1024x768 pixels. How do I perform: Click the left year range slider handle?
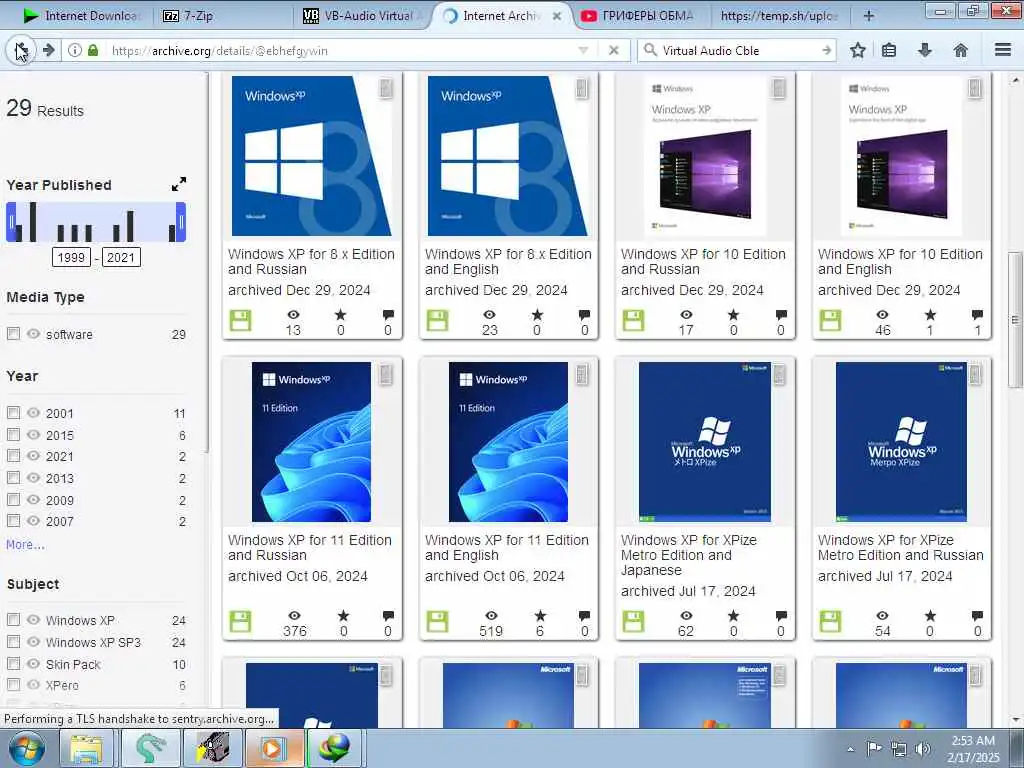coord(10,222)
